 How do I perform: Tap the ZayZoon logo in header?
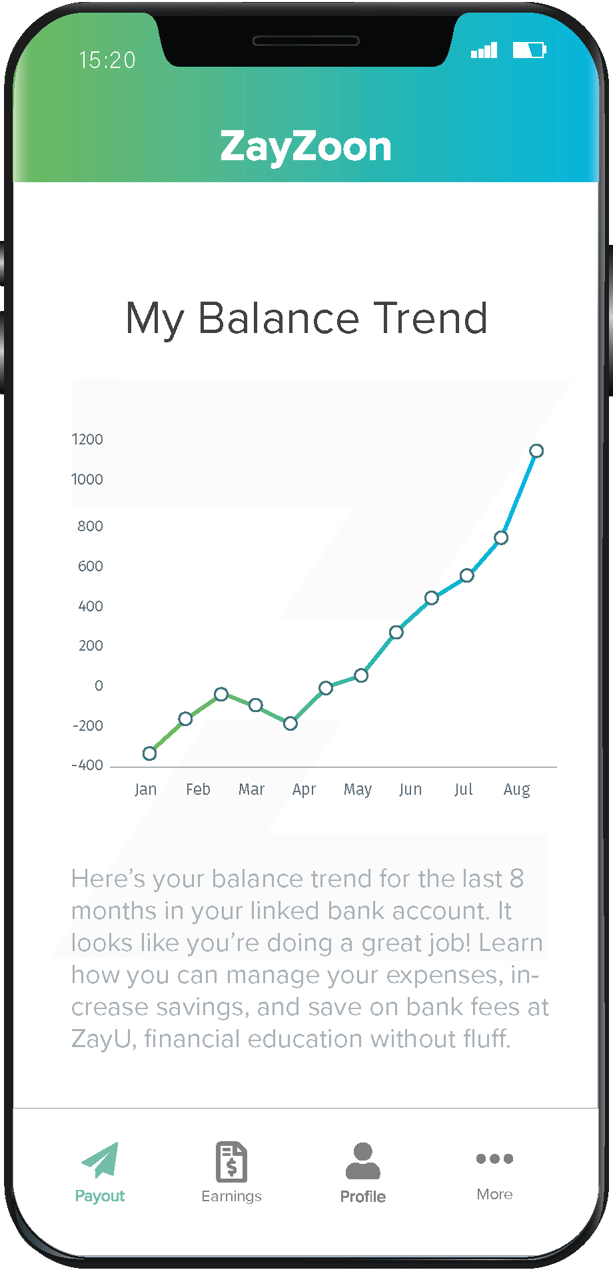coord(306,147)
